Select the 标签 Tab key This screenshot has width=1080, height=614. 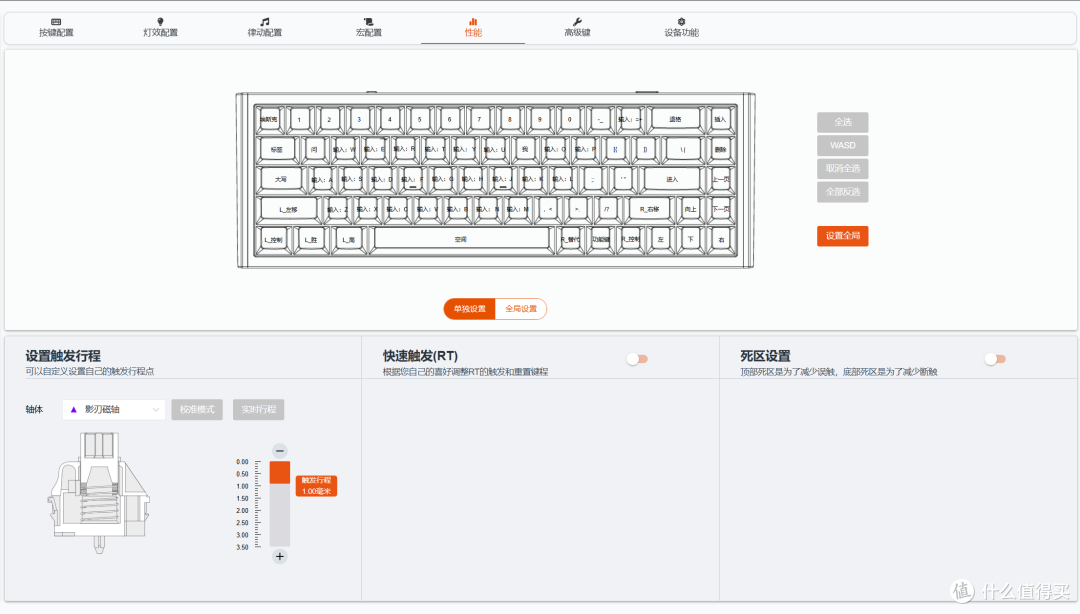point(276,149)
